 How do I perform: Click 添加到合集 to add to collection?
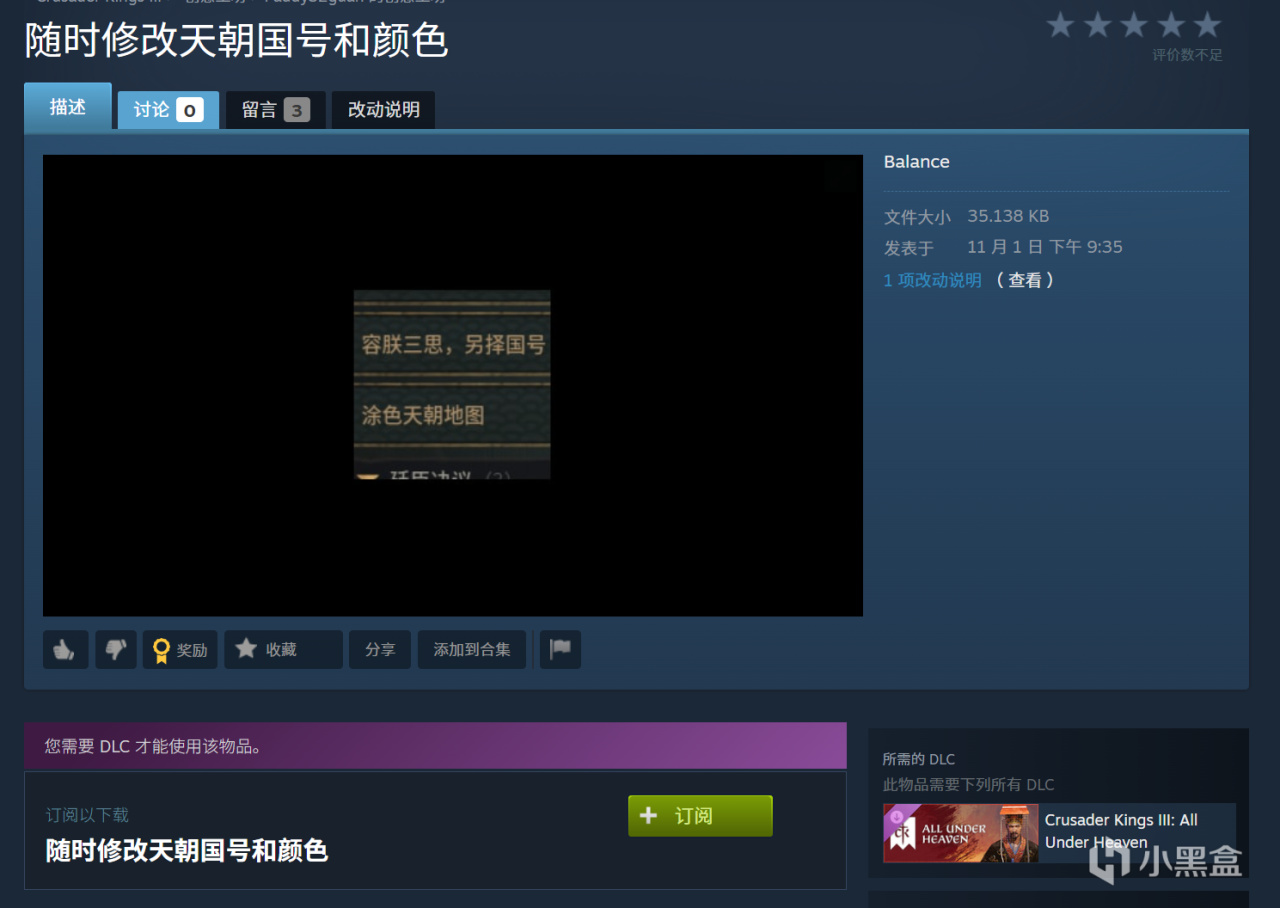(x=472, y=650)
